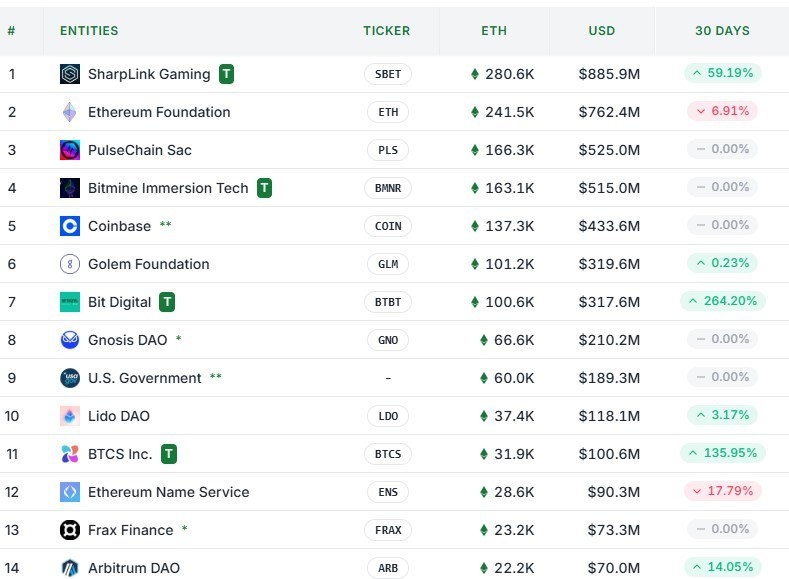Sort table by ETH column header
Viewport: 789px width, 579px height.
pyautogui.click(x=494, y=31)
